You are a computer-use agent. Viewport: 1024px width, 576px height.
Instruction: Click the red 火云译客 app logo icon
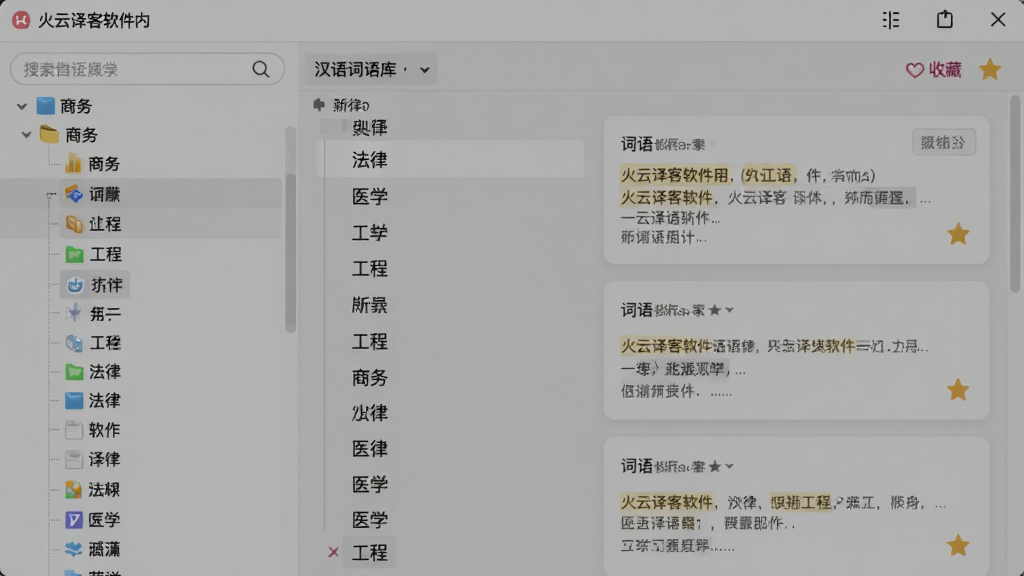tap(21, 20)
